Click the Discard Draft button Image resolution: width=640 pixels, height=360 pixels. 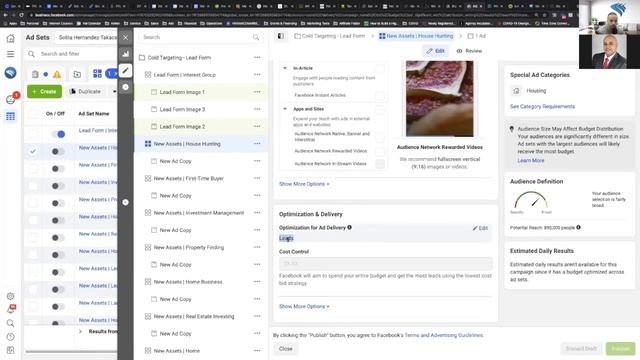[x=581, y=349]
